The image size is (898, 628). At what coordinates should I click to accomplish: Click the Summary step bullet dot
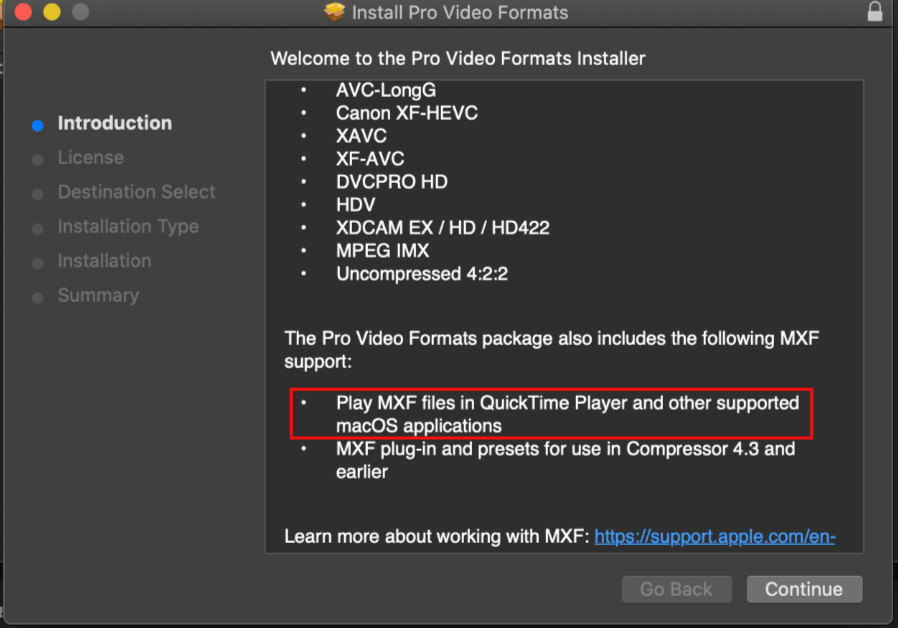point(38,298)
